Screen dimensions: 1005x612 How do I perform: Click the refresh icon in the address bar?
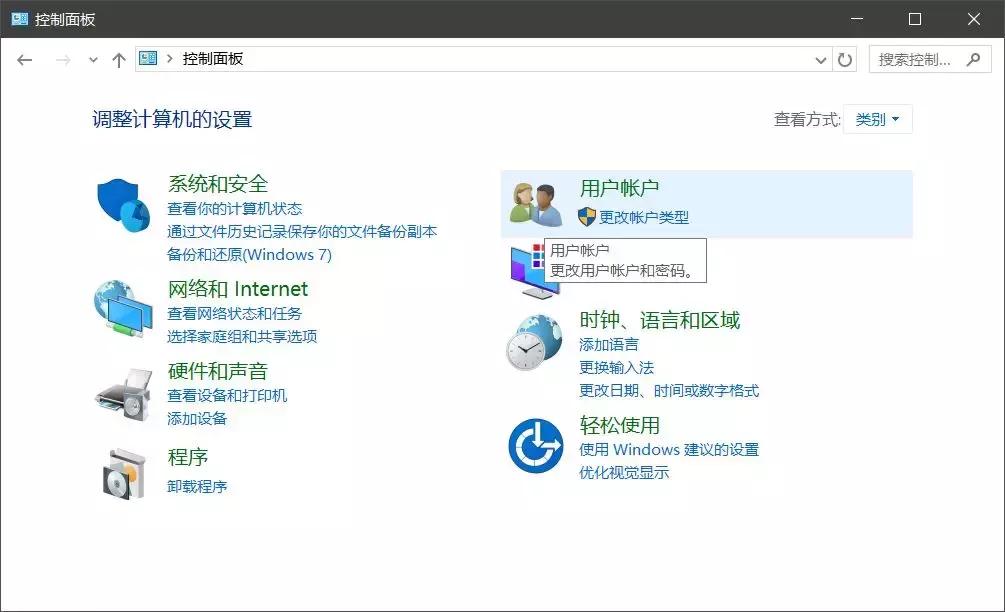(844, 59)
